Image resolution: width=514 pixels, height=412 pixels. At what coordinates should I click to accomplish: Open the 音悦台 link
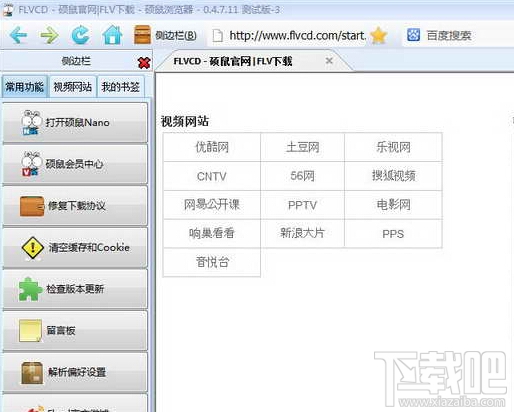tap(212, 262)
